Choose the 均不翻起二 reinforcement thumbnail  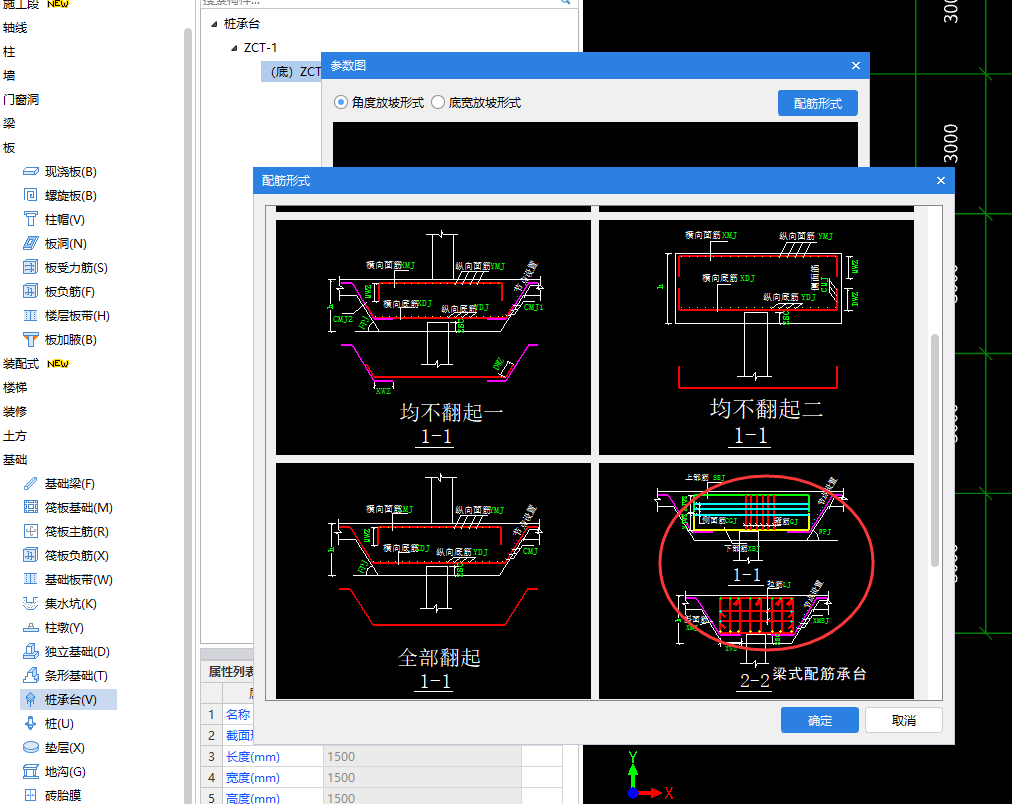[756, 337]
